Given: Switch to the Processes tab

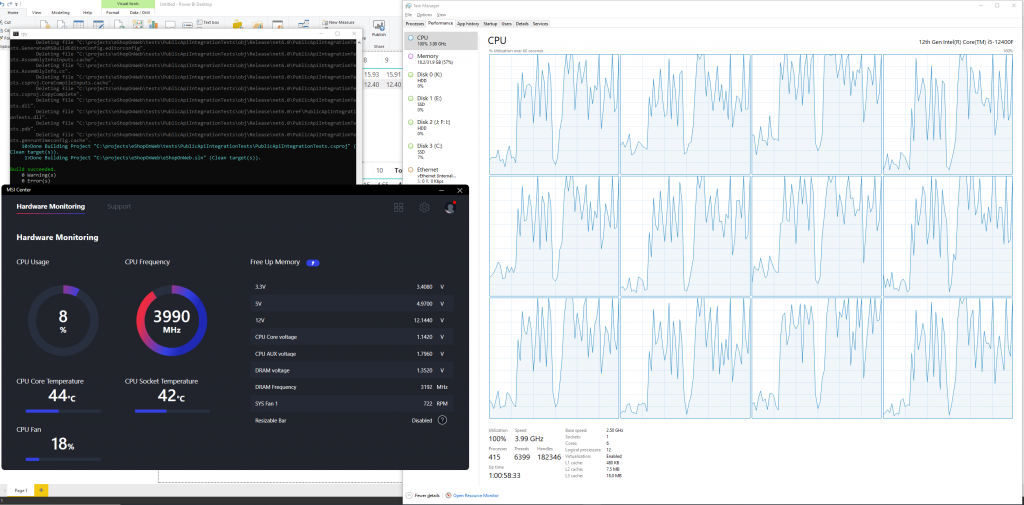Looking at the screenshot, I should tap(415, 23).
